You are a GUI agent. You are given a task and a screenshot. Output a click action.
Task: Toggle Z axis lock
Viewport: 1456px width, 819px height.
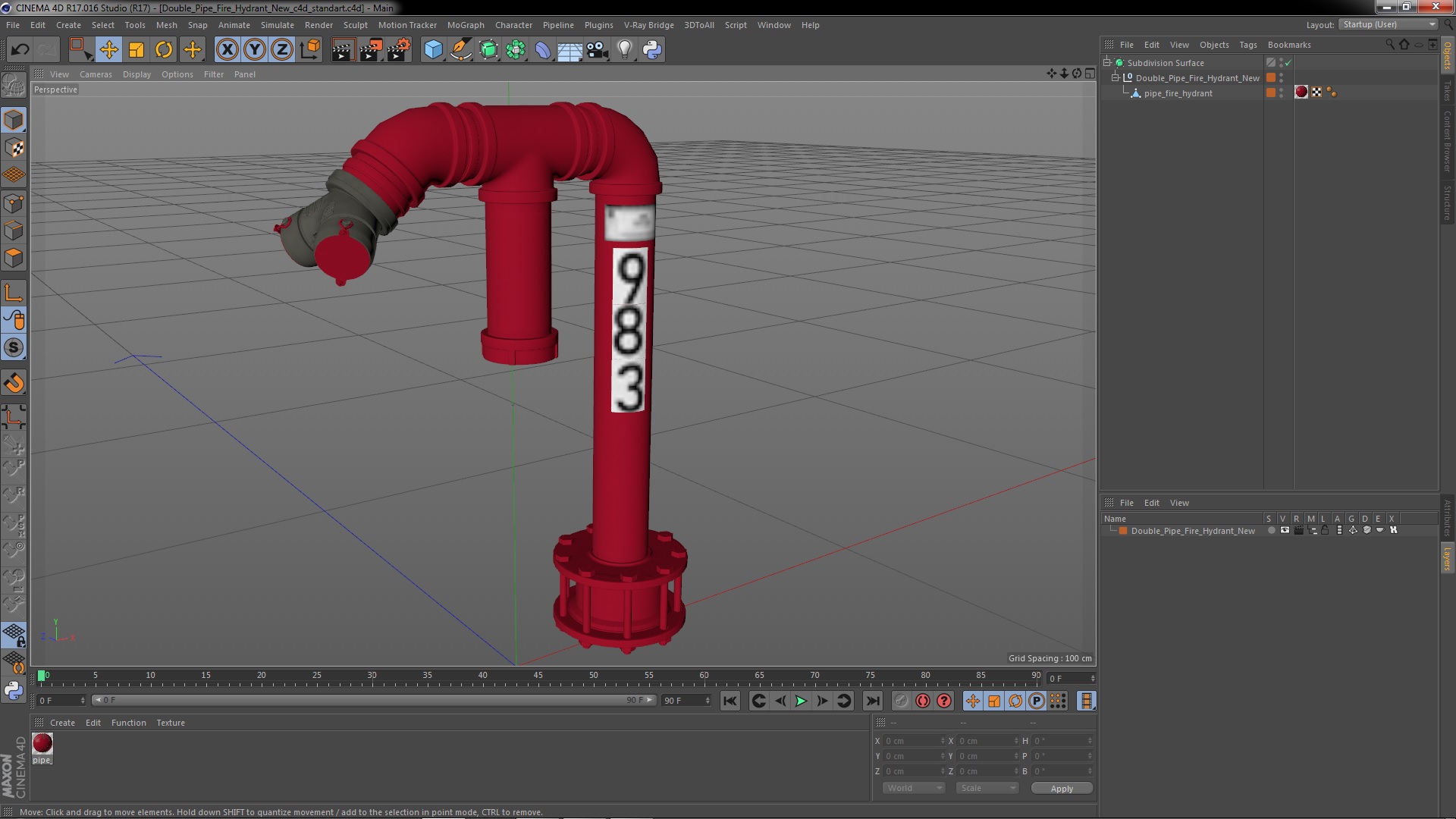point(282,50)
